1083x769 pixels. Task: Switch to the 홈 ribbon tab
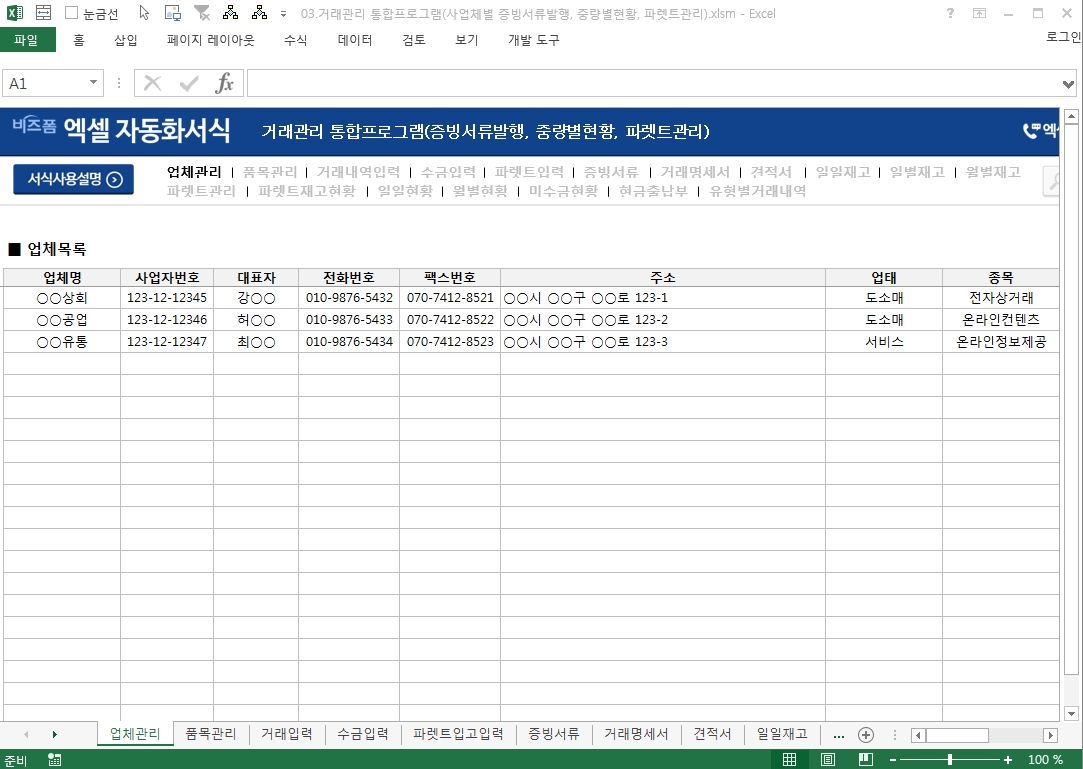point(79,40)
